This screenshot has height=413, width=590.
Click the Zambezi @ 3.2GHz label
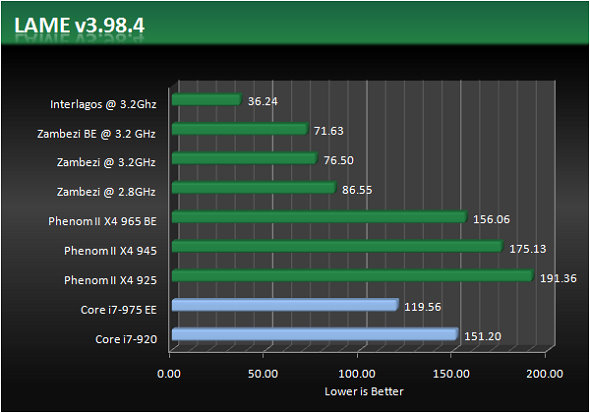[x=106, y=162]
